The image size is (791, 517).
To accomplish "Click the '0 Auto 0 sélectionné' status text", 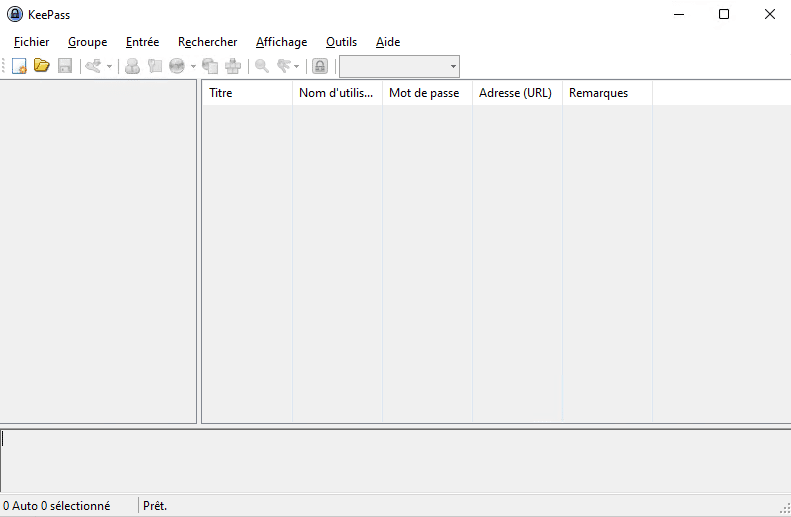I will tap(56, 506).
